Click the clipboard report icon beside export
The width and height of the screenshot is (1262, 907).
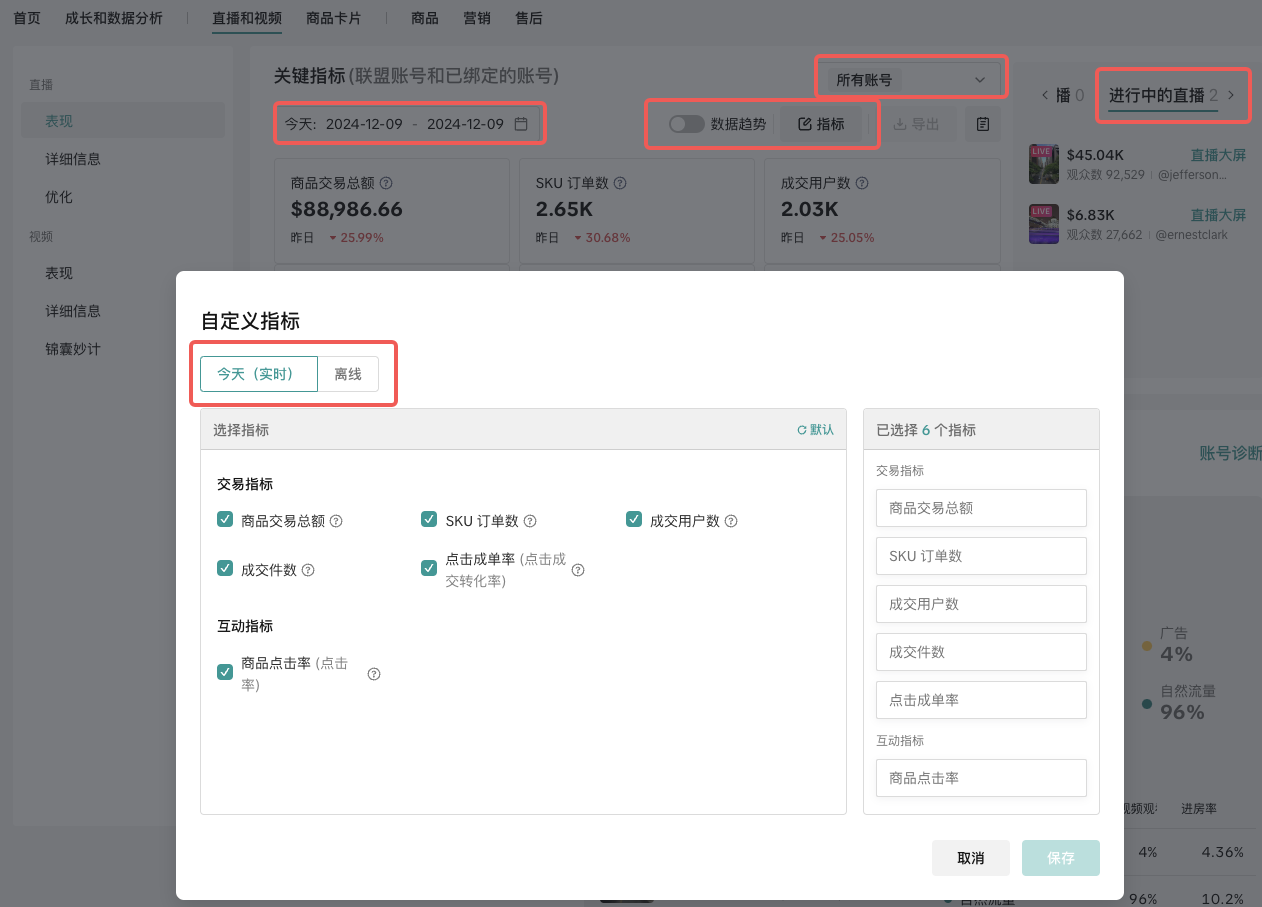(x=982, y=124)
